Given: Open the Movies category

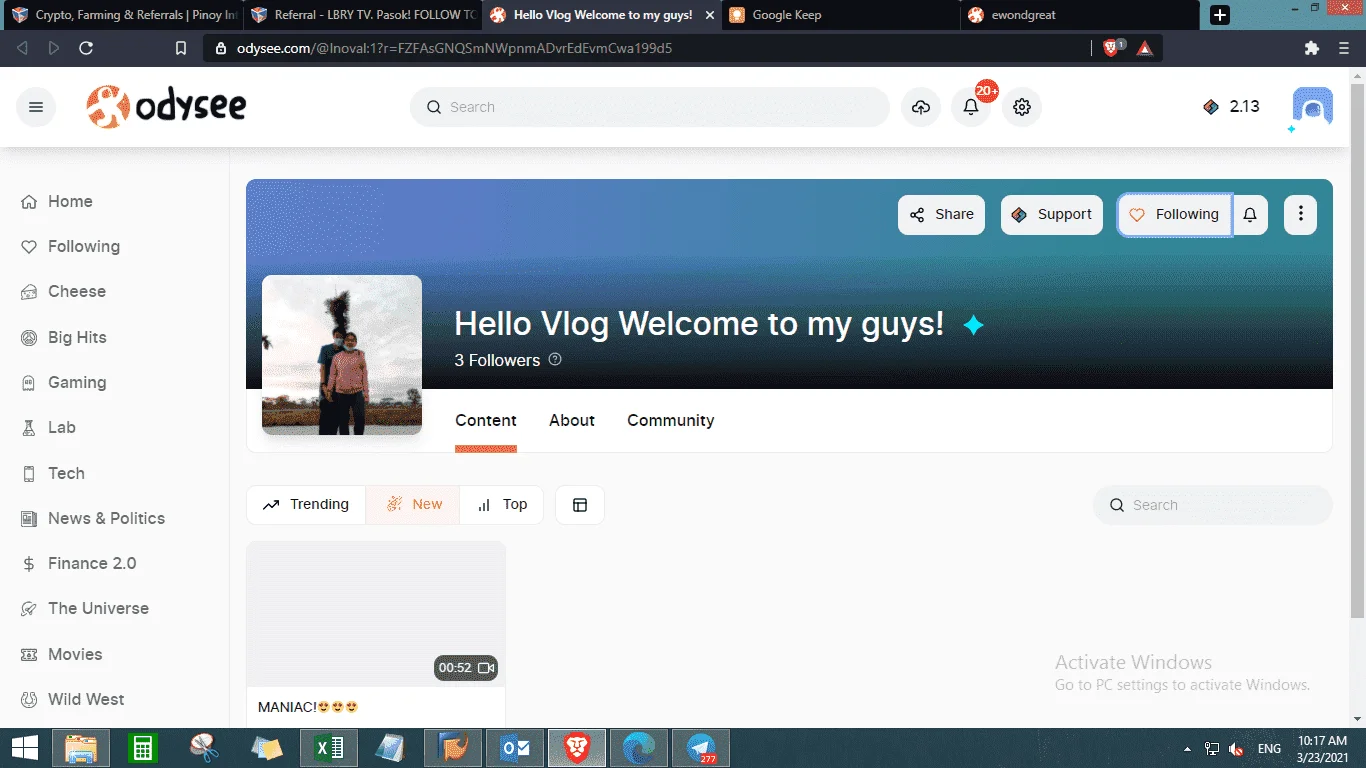Looking at the screenshot, I should (x=62, y=654).
